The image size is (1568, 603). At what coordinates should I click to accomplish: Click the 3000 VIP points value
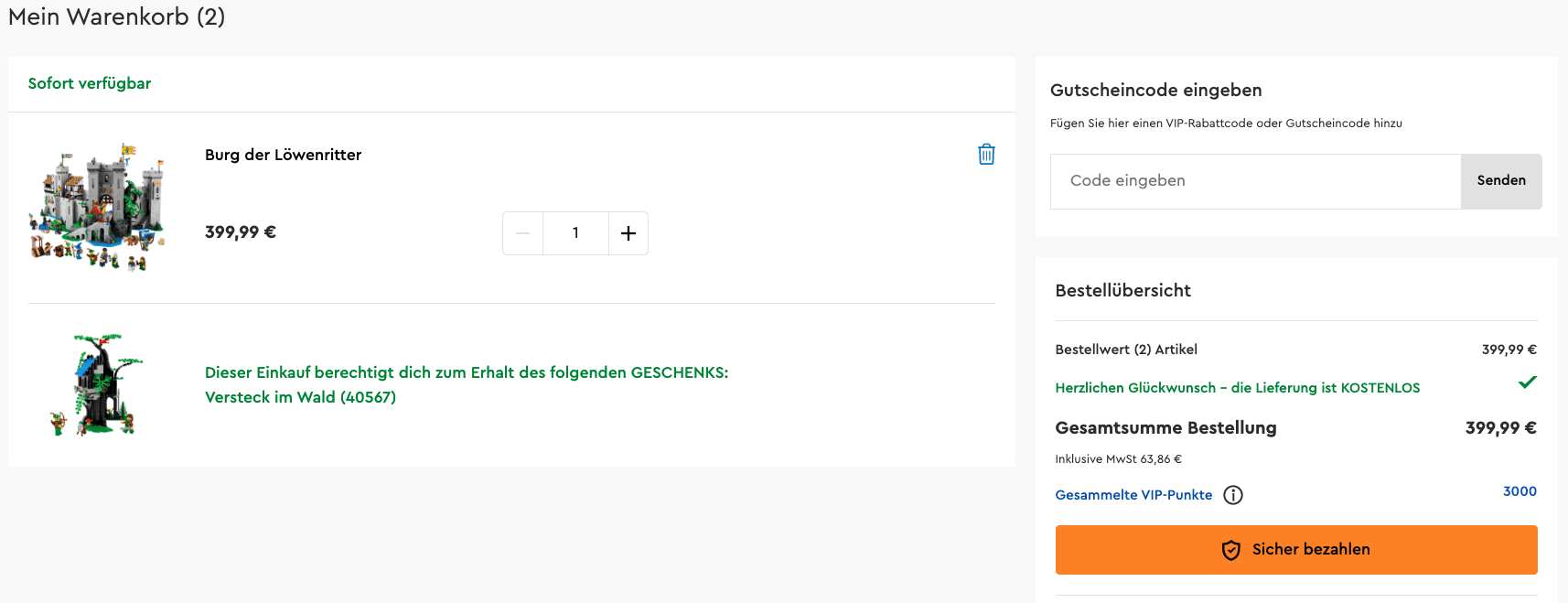pyautogui.click(x=1520, y=491)
